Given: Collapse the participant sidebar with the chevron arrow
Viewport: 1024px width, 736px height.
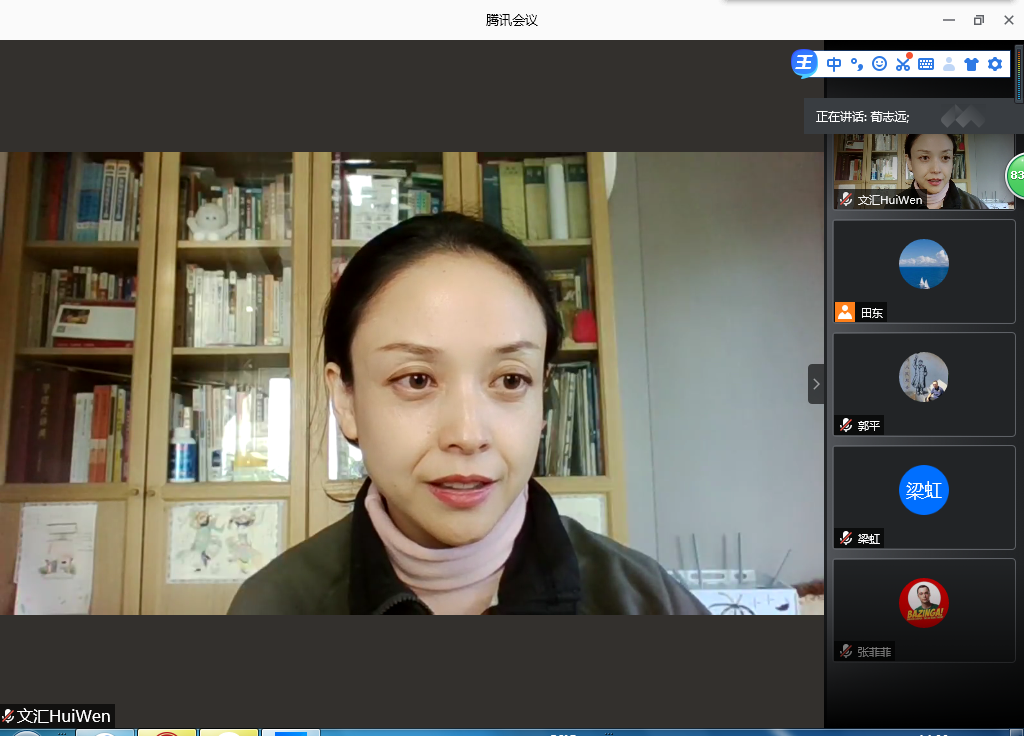Looking at the screenshot, I should tap(816, 384).
